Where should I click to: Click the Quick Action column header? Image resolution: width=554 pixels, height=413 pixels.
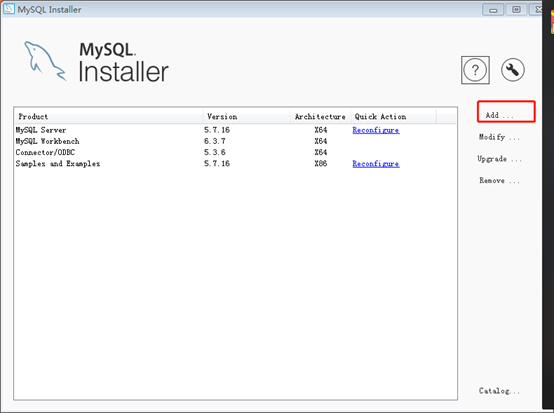pos(394,116)
